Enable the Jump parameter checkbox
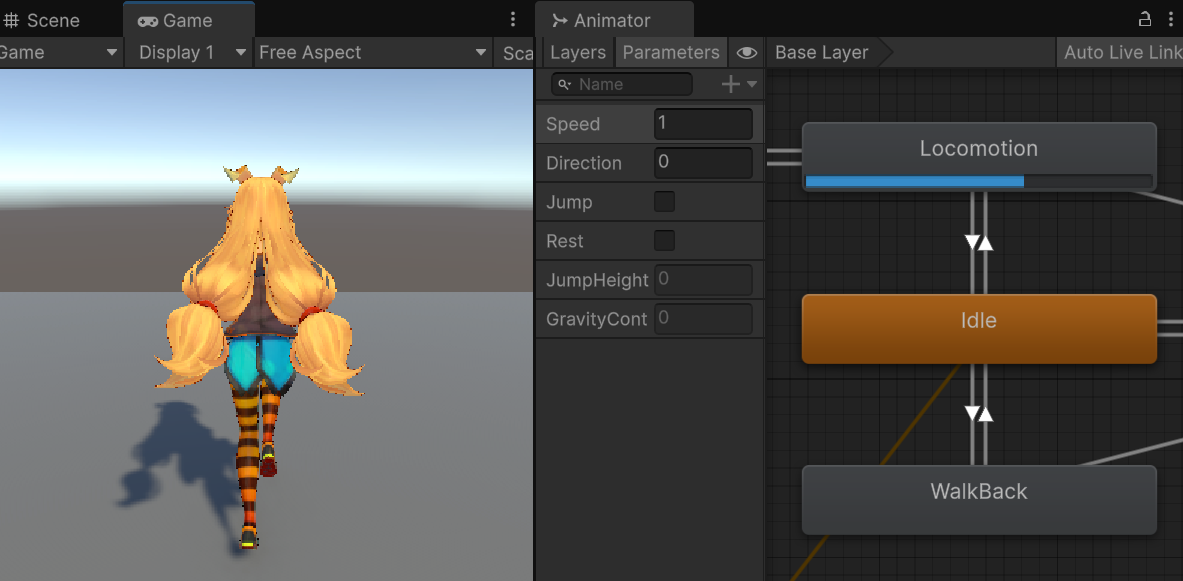Screen dimensions: 1183x581 (664, 202)
